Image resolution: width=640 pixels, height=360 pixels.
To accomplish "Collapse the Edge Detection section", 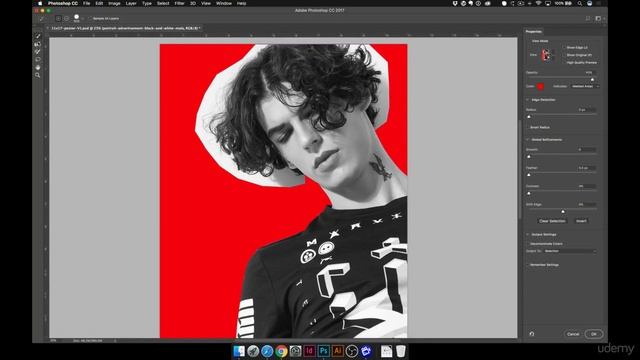I will coord(527,100).
